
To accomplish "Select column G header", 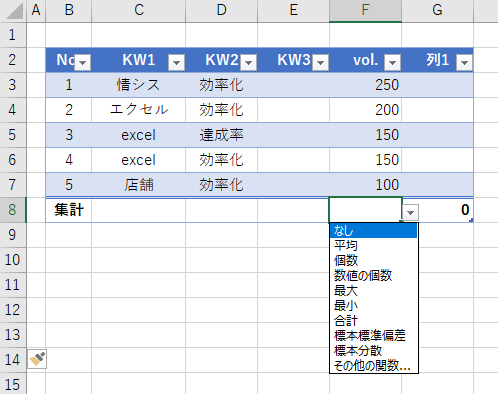I will [438, 11].
